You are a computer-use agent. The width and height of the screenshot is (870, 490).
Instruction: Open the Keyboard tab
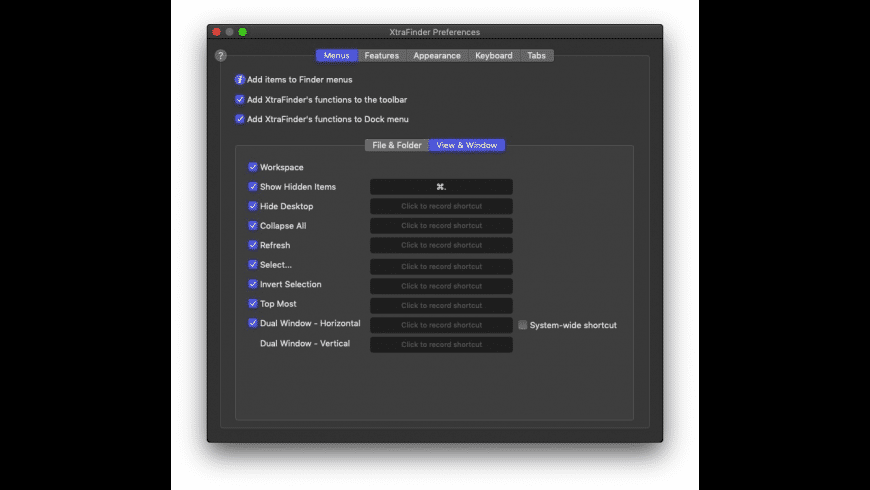click(494, 55)
